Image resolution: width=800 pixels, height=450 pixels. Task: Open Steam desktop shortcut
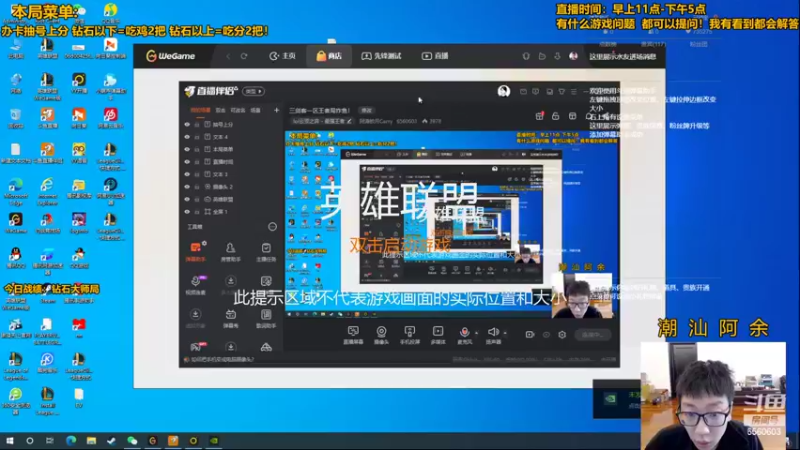[x=47, y=293]
